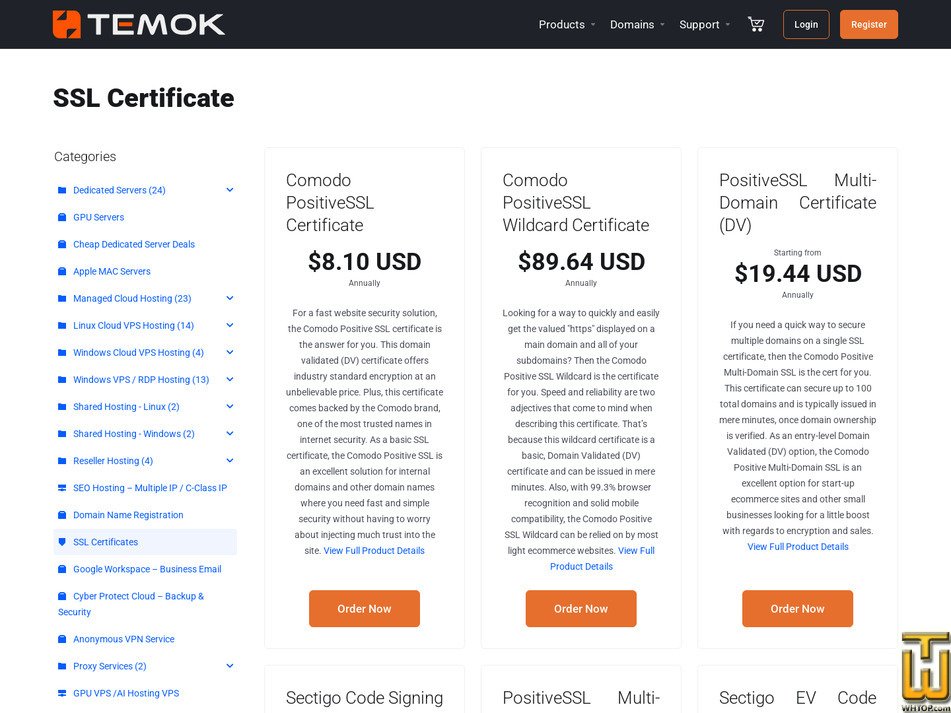Click the monitor icon beside SEO Hosting
This screenshot has height=713, width=951.
click(62, 487)
